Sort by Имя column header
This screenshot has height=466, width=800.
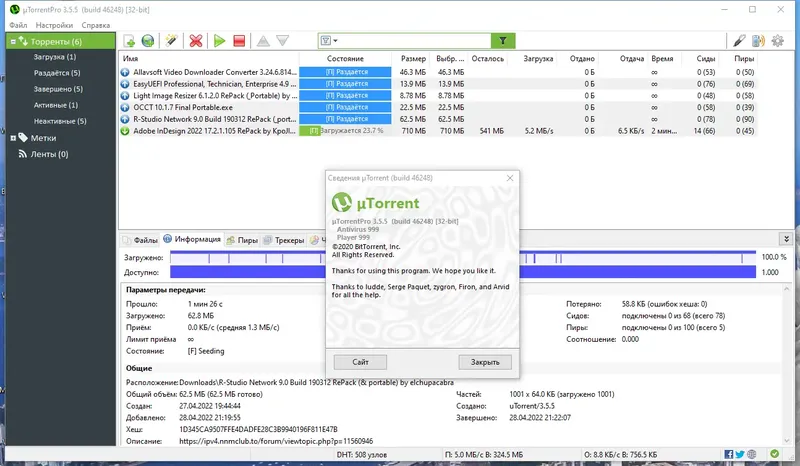(209, 59)
